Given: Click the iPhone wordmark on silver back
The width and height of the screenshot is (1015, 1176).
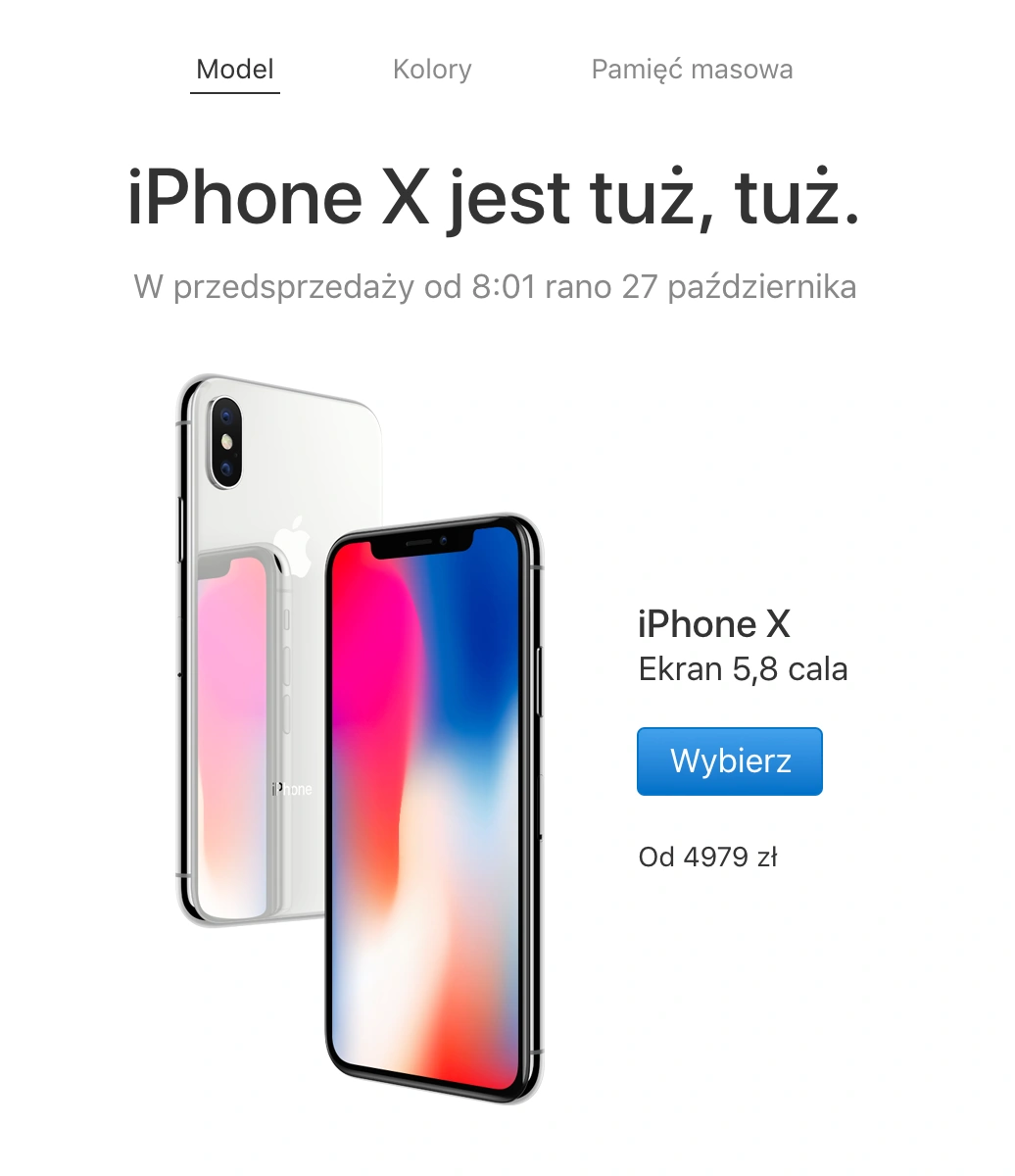Looking at the screenshot, I should pyautogui.click(x=291, y=789).
